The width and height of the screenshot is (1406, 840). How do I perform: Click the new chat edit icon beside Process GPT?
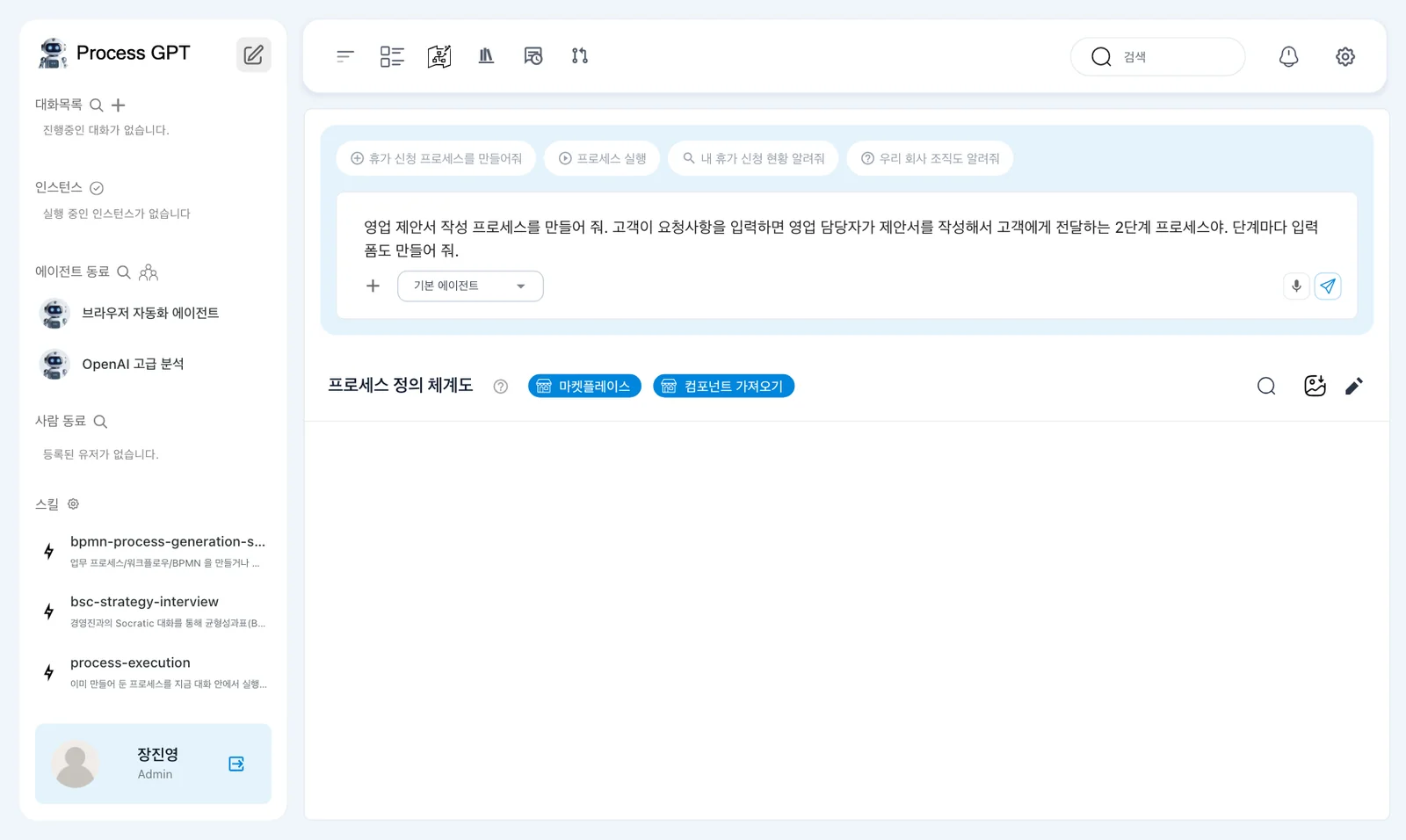pyautogui.click(x=253, y=54)
